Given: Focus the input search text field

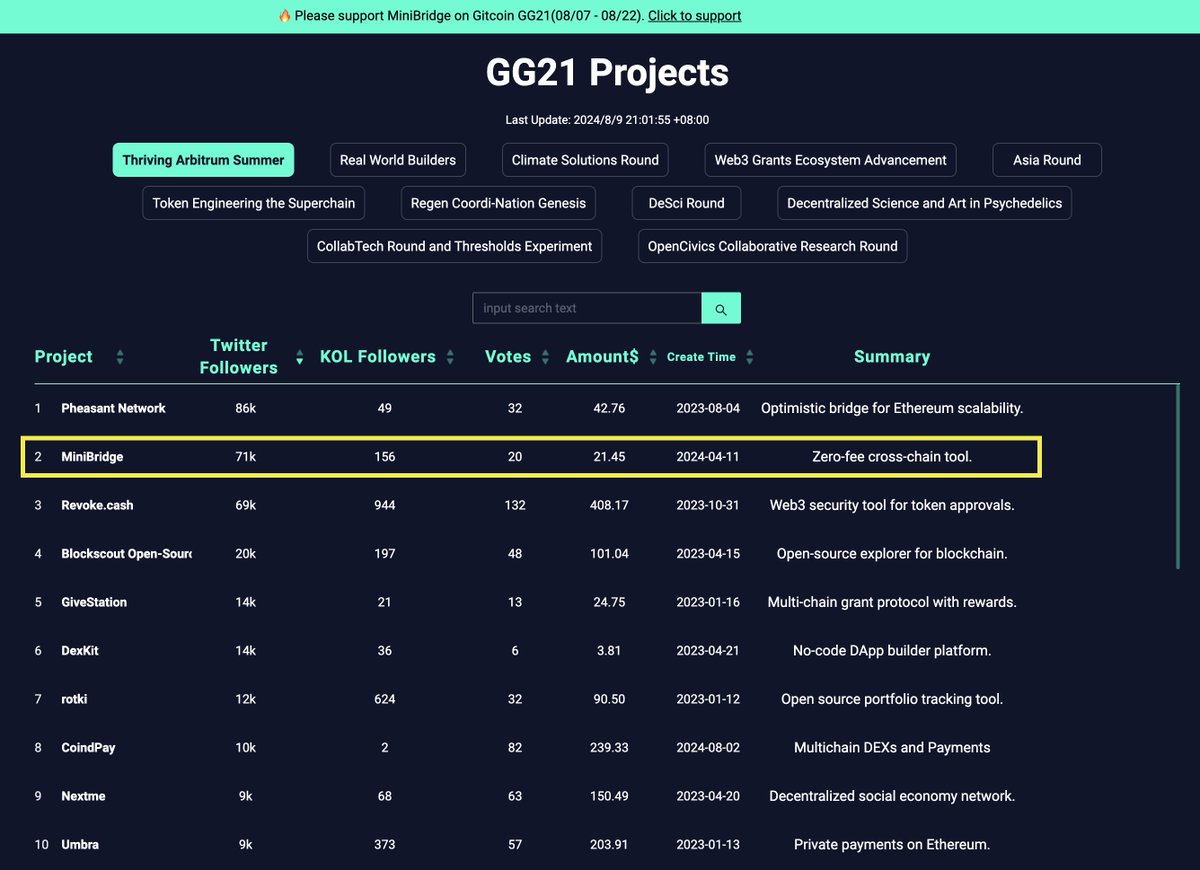Looking at the screenshot, I should click(587, 308).
